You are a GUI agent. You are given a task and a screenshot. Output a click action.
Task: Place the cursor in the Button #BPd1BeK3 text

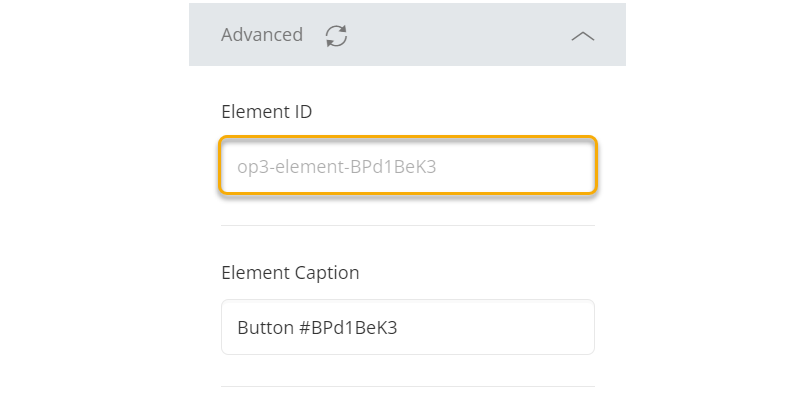[317, 327]
